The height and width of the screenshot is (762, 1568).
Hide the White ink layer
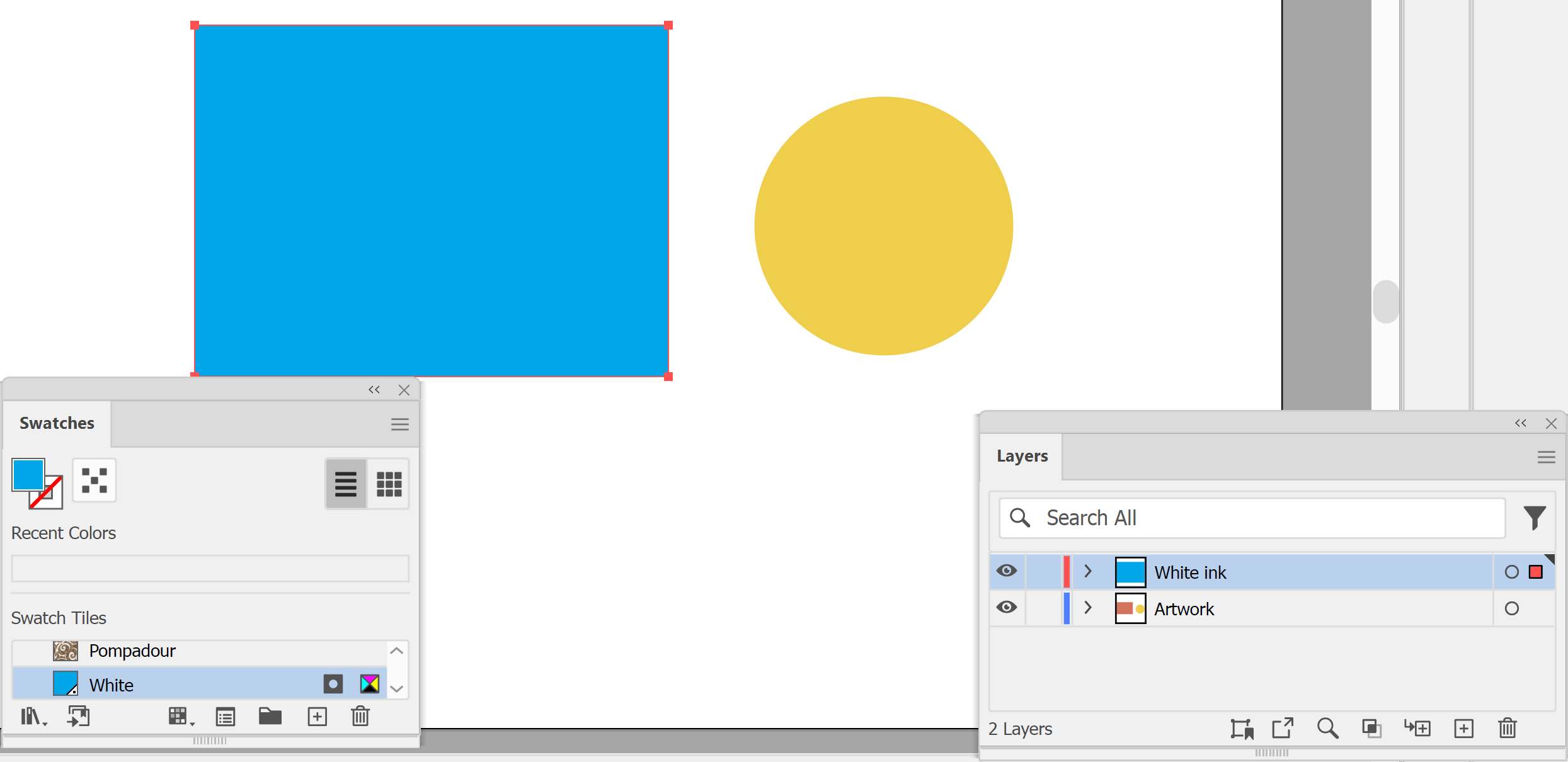pos(1007,571)
